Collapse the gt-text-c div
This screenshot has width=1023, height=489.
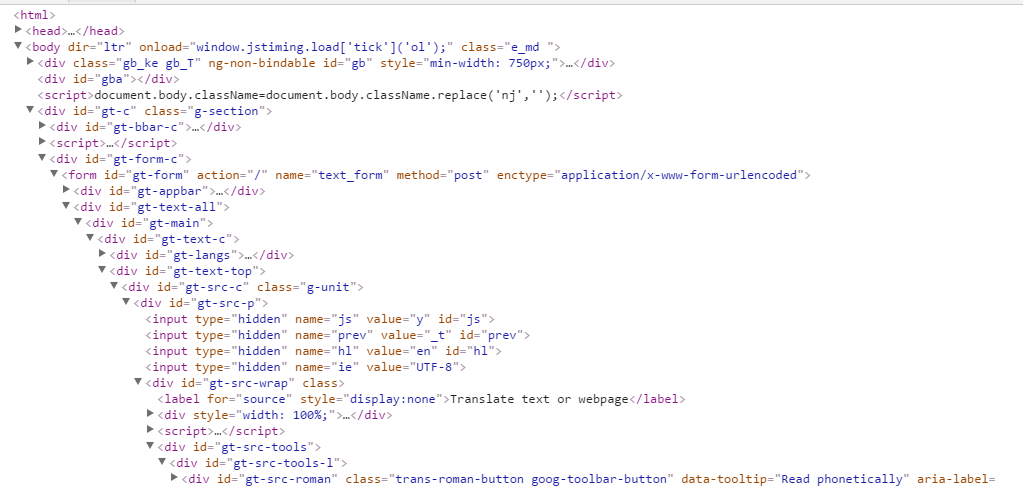[x=91, y=238]
